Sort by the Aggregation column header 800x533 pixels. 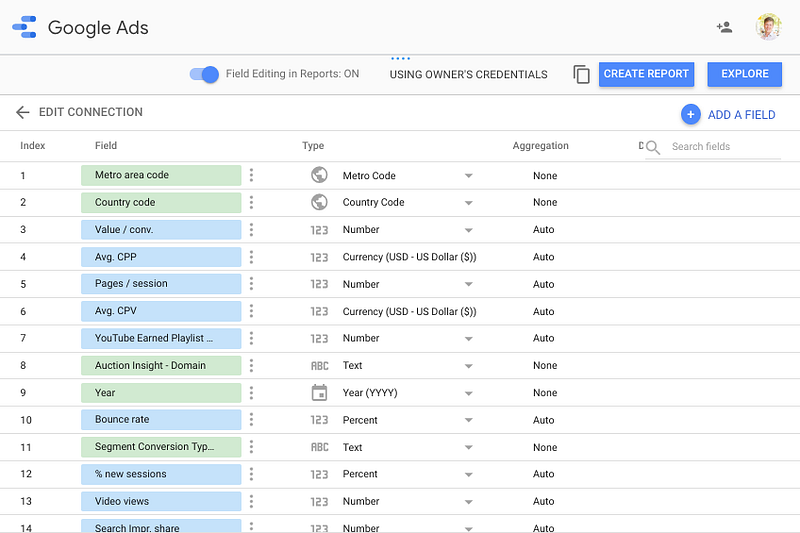pyautogui.click(x=540, y=146)
